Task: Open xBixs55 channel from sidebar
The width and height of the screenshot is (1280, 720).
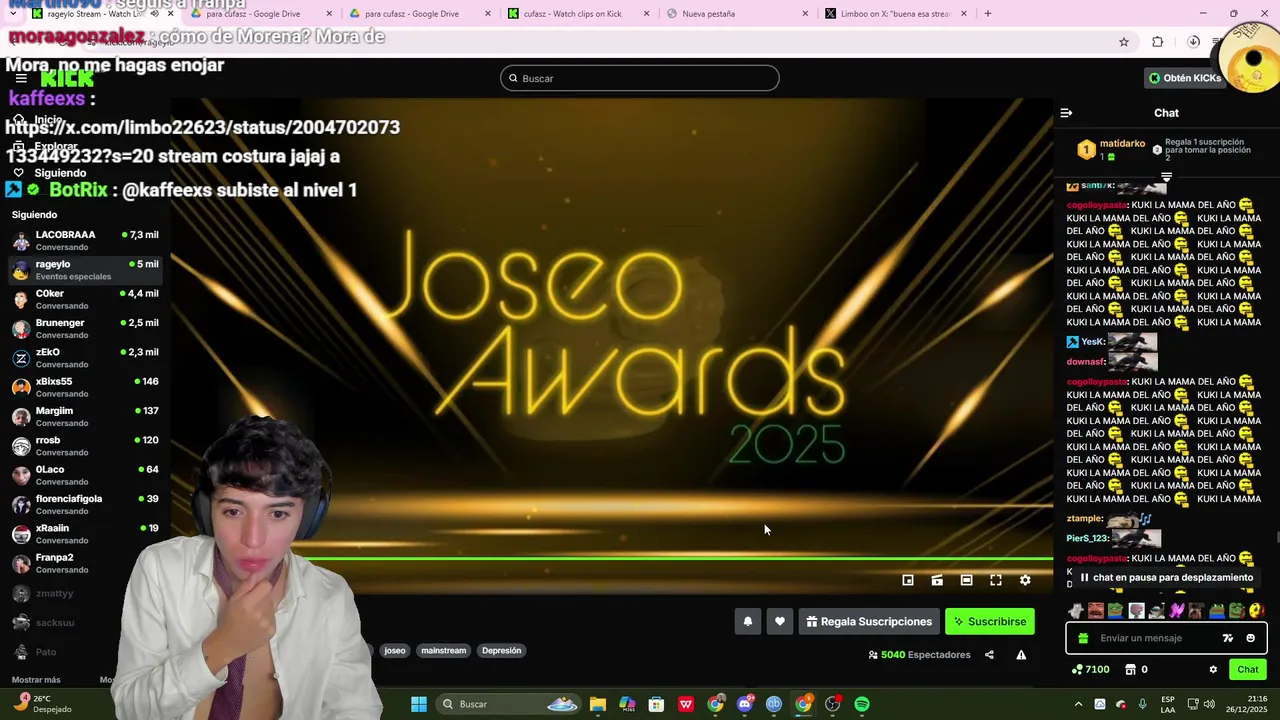Action: pyautogui.click(x=85, y=387)
